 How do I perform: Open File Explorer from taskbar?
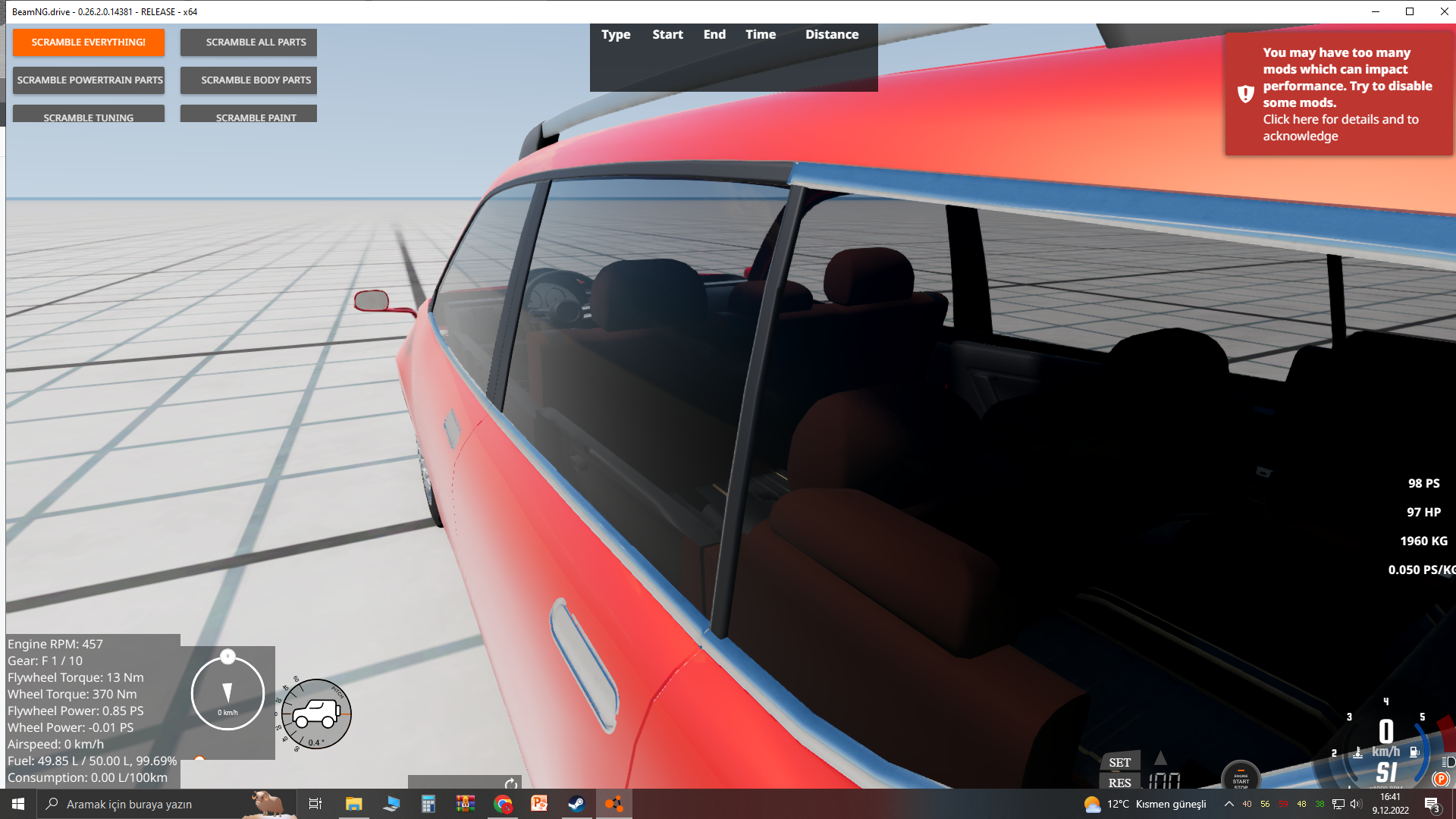[x=354, y=804]
